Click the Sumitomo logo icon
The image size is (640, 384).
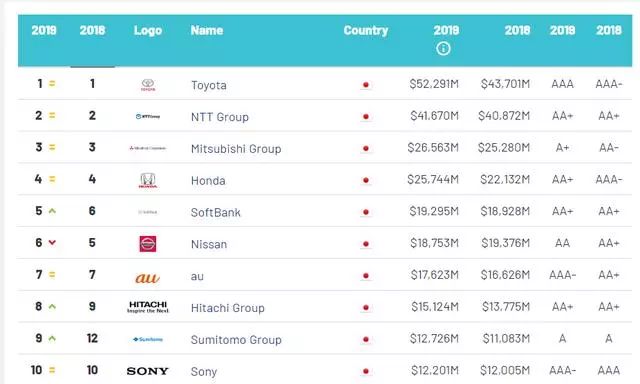point(148,339)
